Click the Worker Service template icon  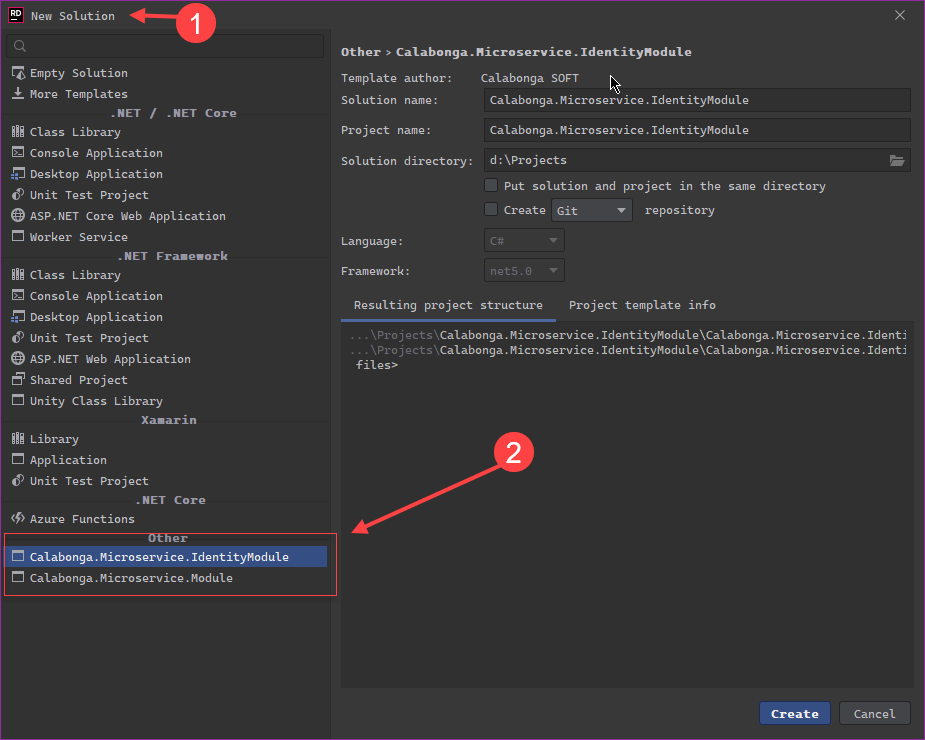18,237
